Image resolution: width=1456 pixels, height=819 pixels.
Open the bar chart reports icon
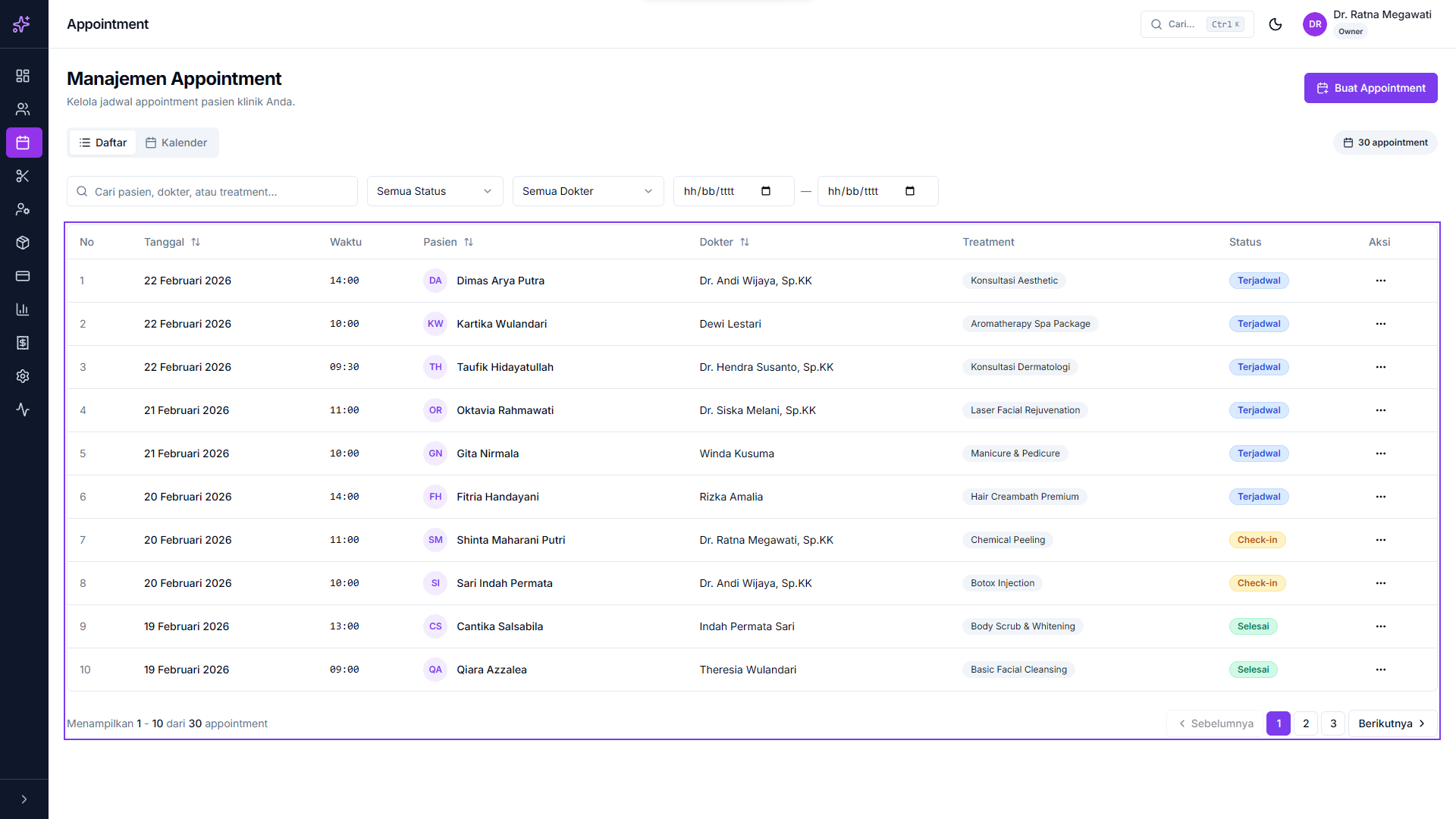pos(23,309)
